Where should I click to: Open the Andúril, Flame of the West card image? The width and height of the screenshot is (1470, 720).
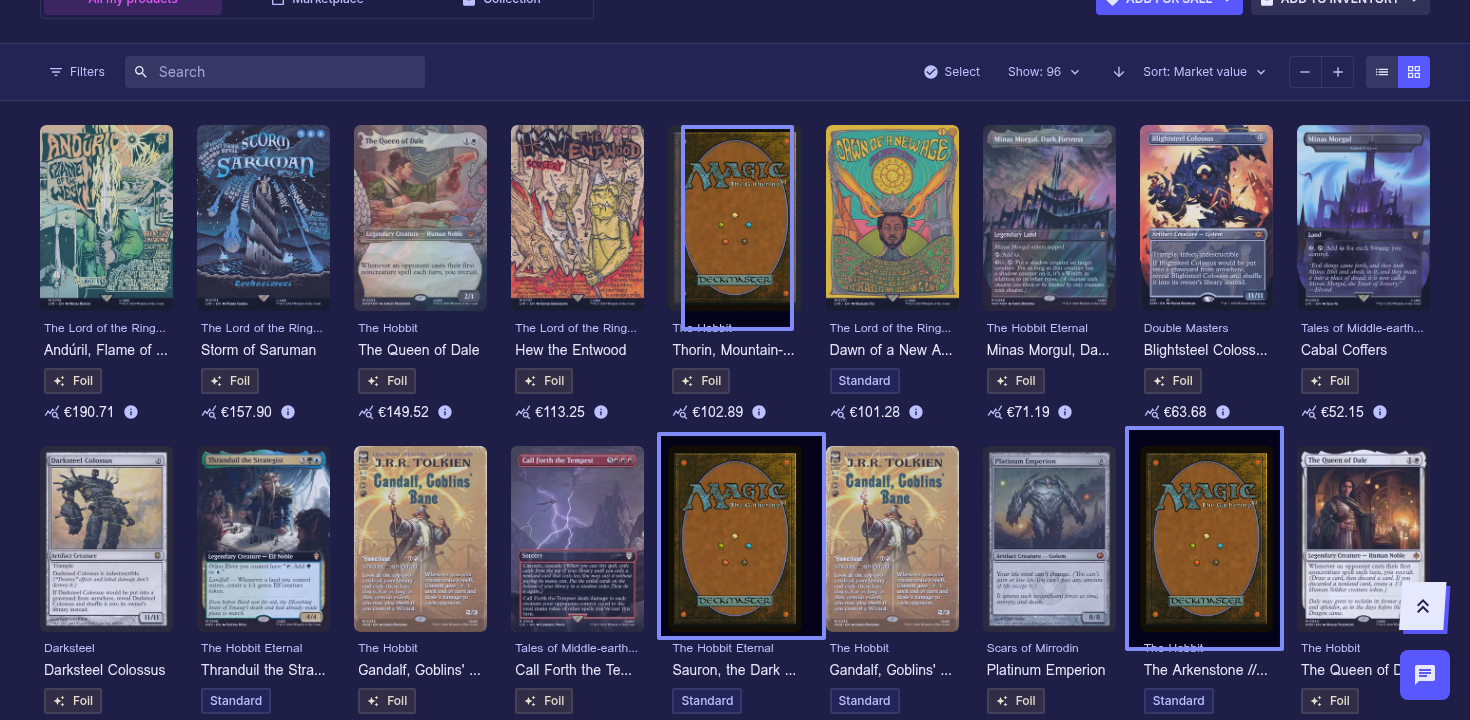[x=106, y=218]
